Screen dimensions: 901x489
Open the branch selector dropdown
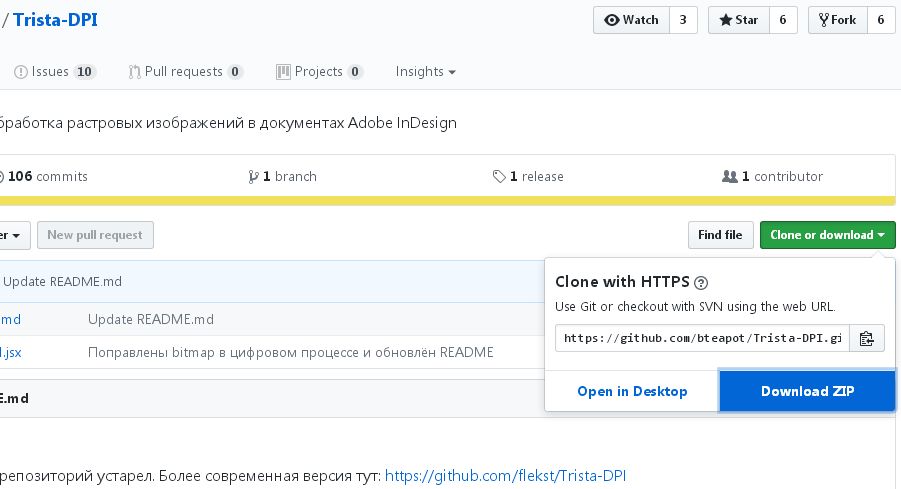coord(15,235)
